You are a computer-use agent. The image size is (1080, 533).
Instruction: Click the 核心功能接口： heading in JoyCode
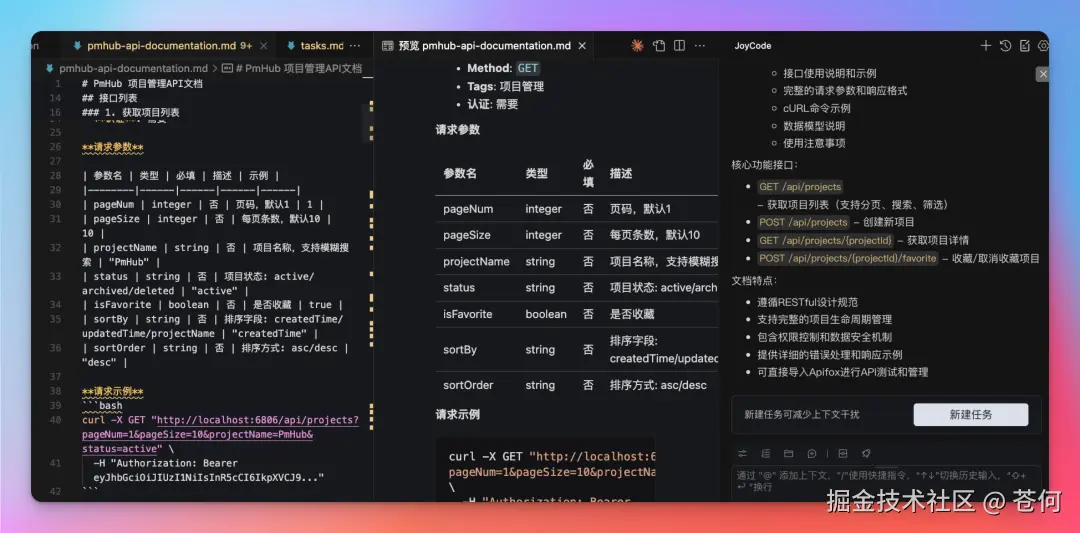point(764,165)
